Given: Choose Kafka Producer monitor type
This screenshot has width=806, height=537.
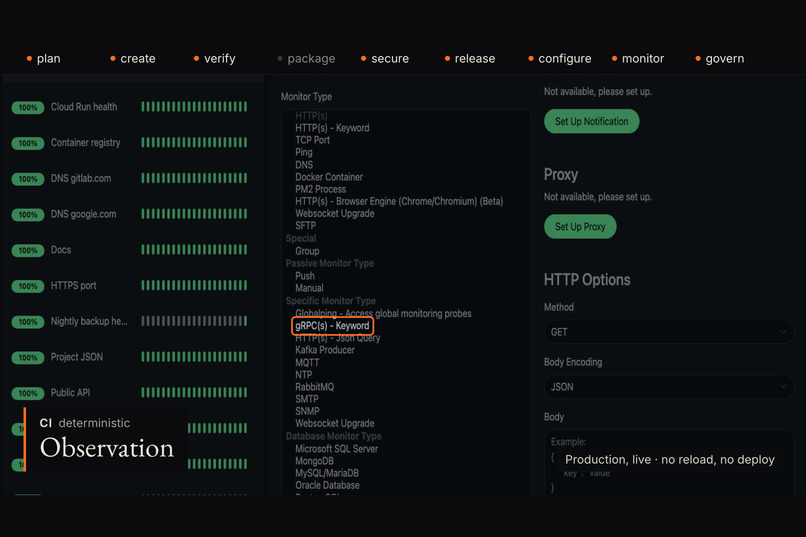Looking at the screenshot, I should [x=325, y=350].
